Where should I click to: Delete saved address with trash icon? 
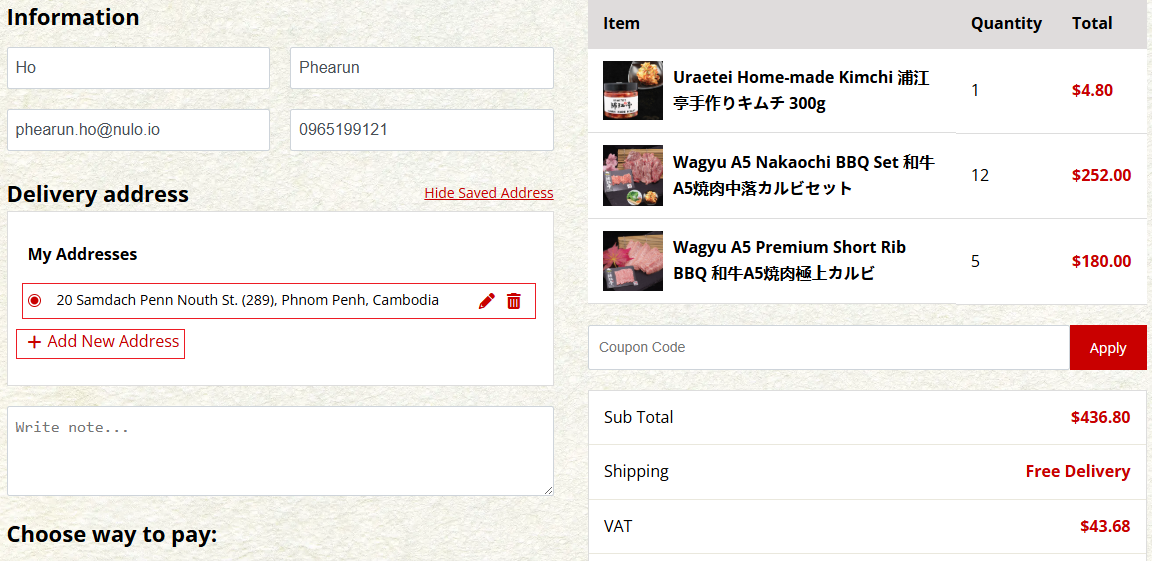514,301
